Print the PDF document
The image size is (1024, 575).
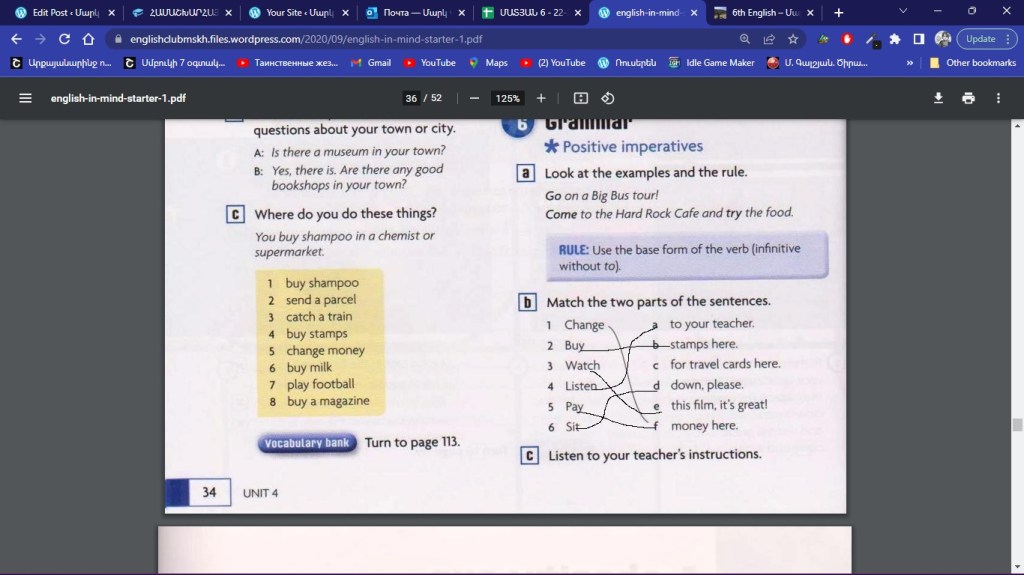tap(968, 98)
